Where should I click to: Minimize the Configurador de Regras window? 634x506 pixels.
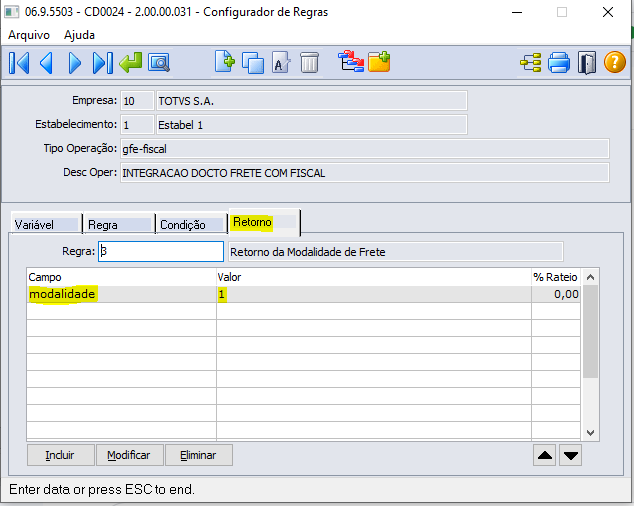(x=517, y=13)
